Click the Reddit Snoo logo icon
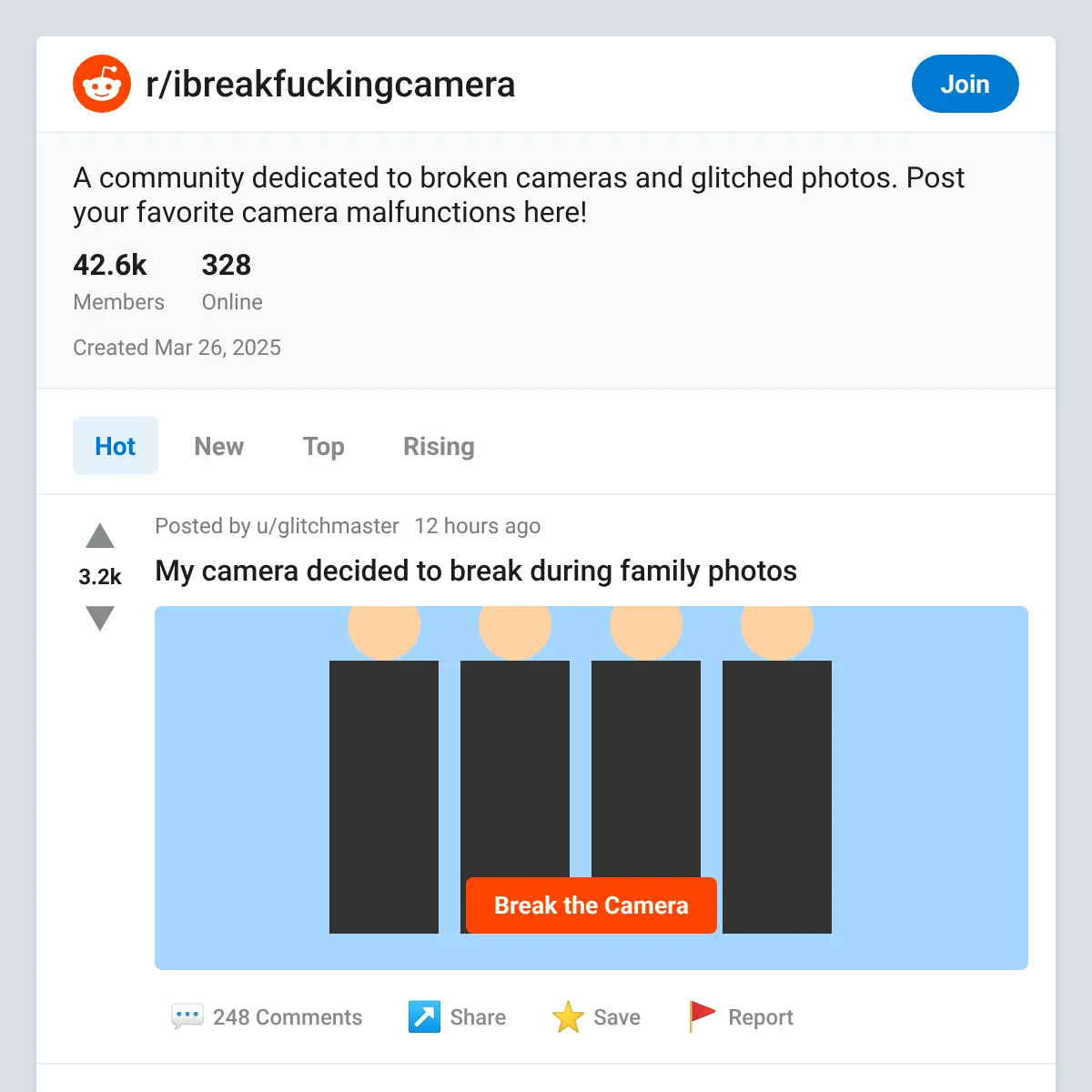1092x1092 pixels. pyautogui.click(x=102, y=84)
